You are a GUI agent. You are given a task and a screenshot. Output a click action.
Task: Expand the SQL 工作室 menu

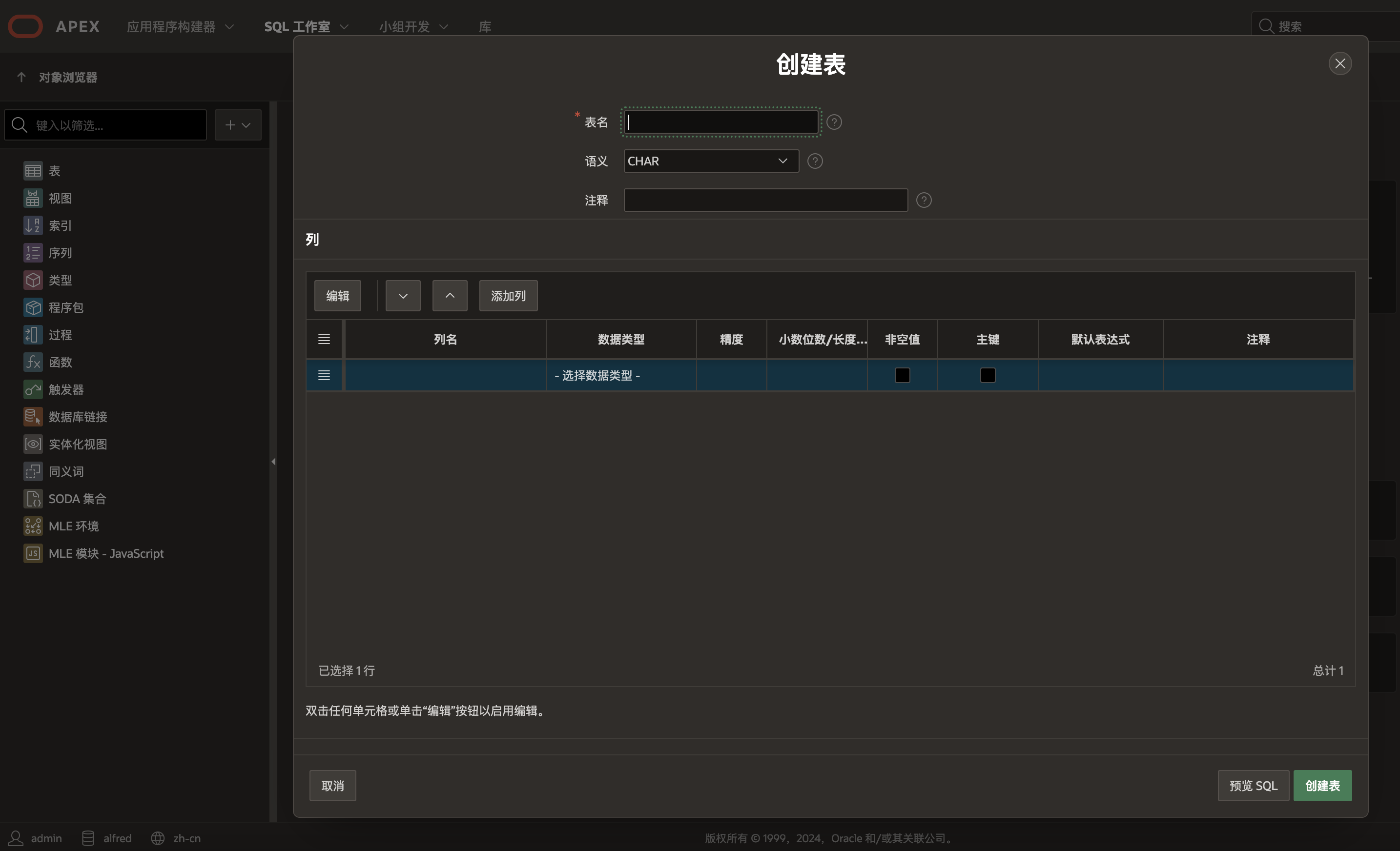tap(306, 27)
